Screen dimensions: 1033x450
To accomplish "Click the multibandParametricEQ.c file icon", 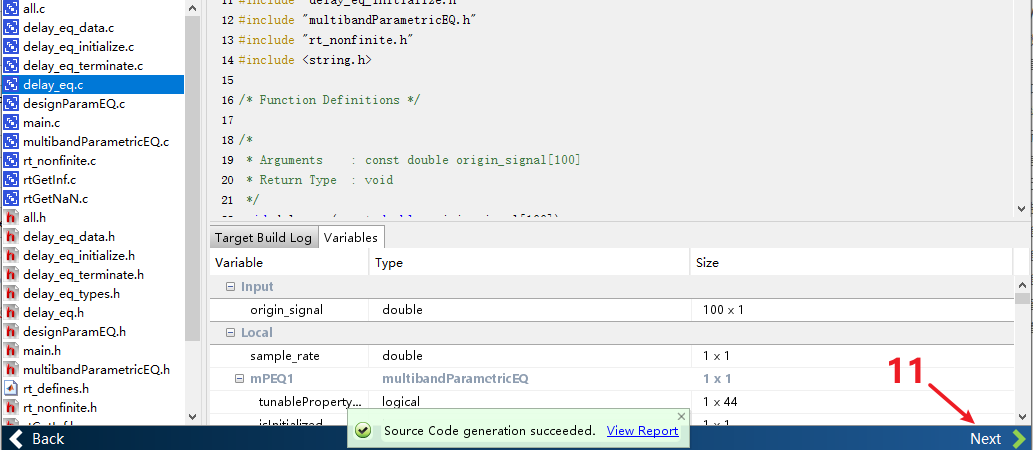I will (11, 142).
